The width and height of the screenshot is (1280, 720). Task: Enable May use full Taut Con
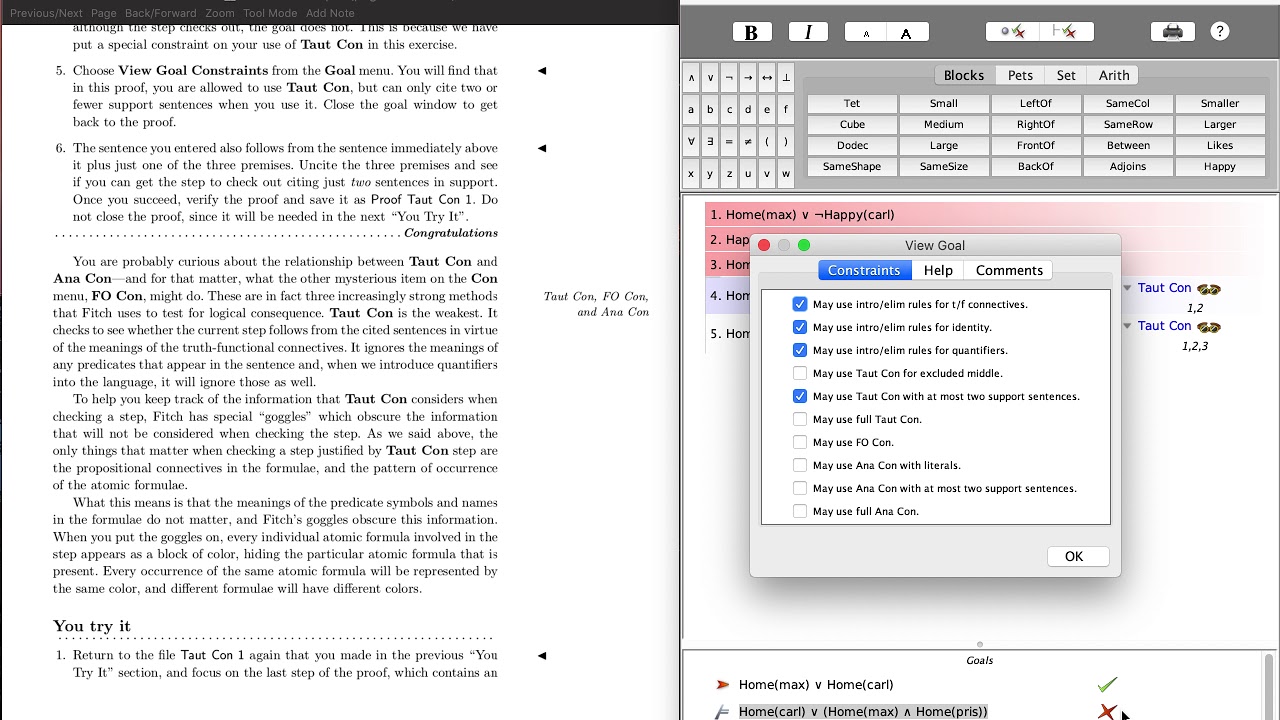[800, 419]
